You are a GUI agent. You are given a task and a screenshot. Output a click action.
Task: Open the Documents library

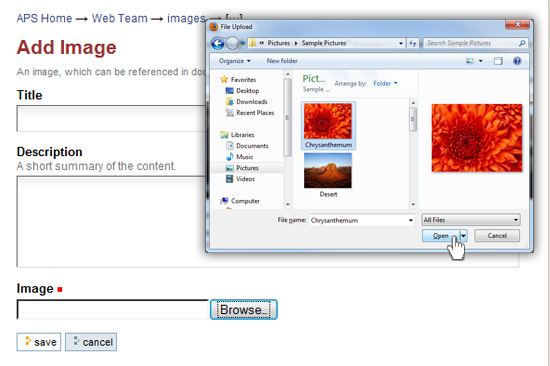click(252, 146)
